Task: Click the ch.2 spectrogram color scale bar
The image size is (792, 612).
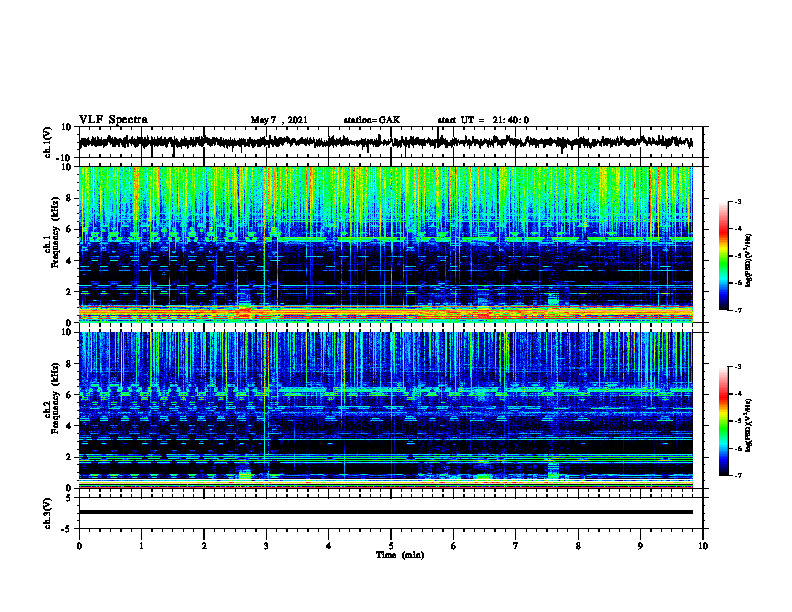Action: tap(723, 421)
